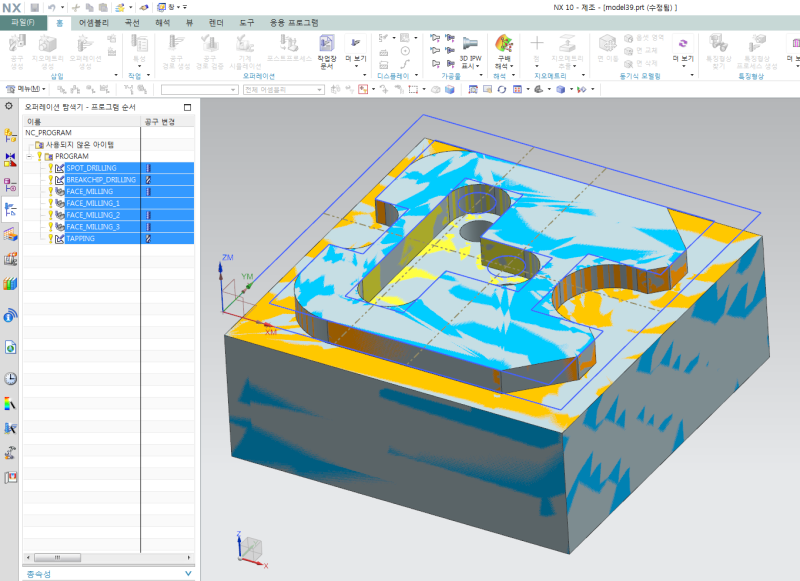Click the Save icon in title bar
Screen dimensions: 800x581
pyautogui.click(x=35, y=7)
